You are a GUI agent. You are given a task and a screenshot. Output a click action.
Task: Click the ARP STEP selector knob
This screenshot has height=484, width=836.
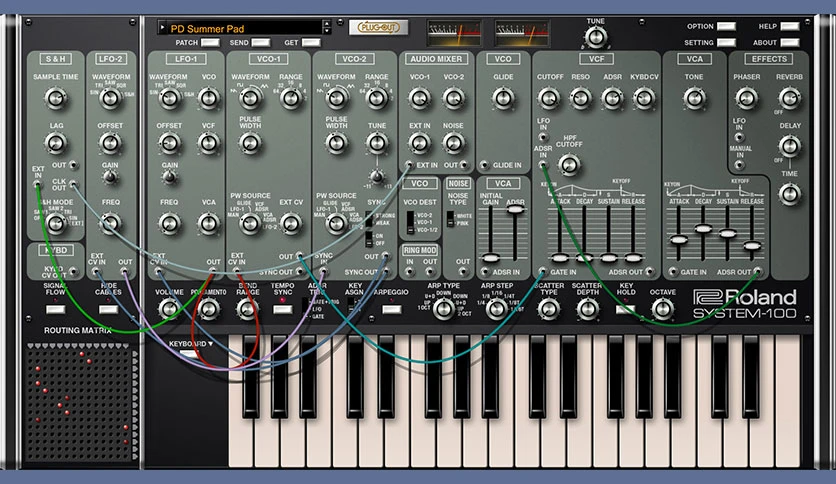[496, 309]
